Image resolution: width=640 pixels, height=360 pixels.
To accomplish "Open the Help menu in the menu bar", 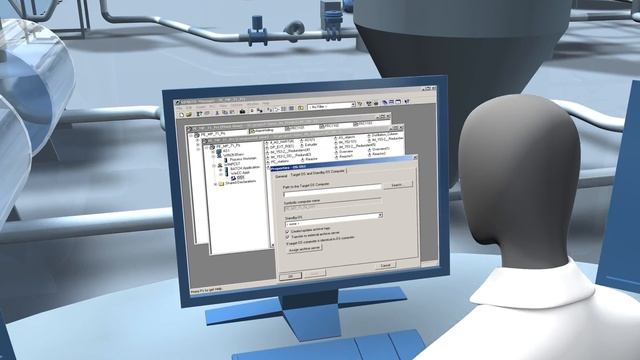I will click(x=266, y=104).
